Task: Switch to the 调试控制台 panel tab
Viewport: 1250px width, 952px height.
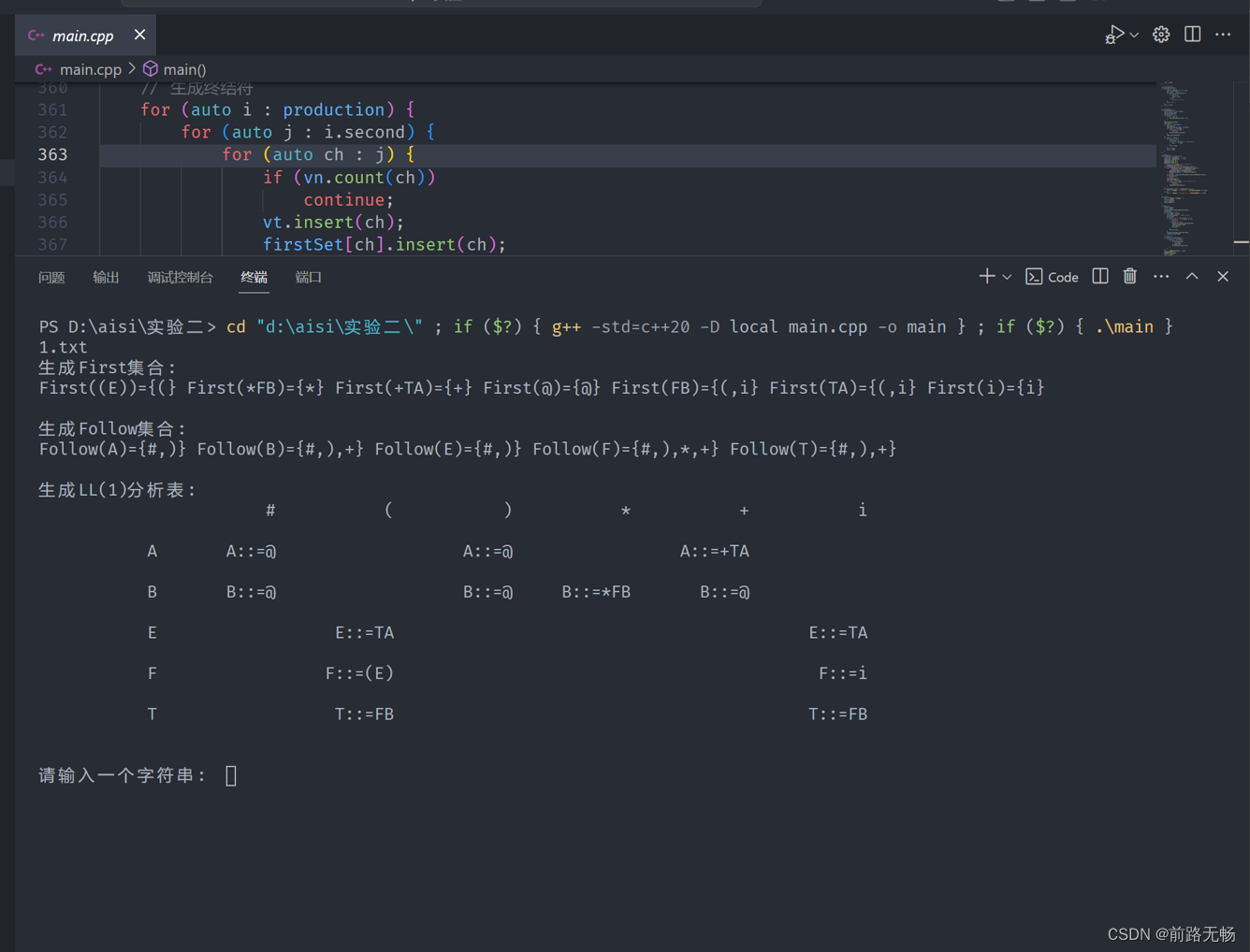Action: (180, 277)
